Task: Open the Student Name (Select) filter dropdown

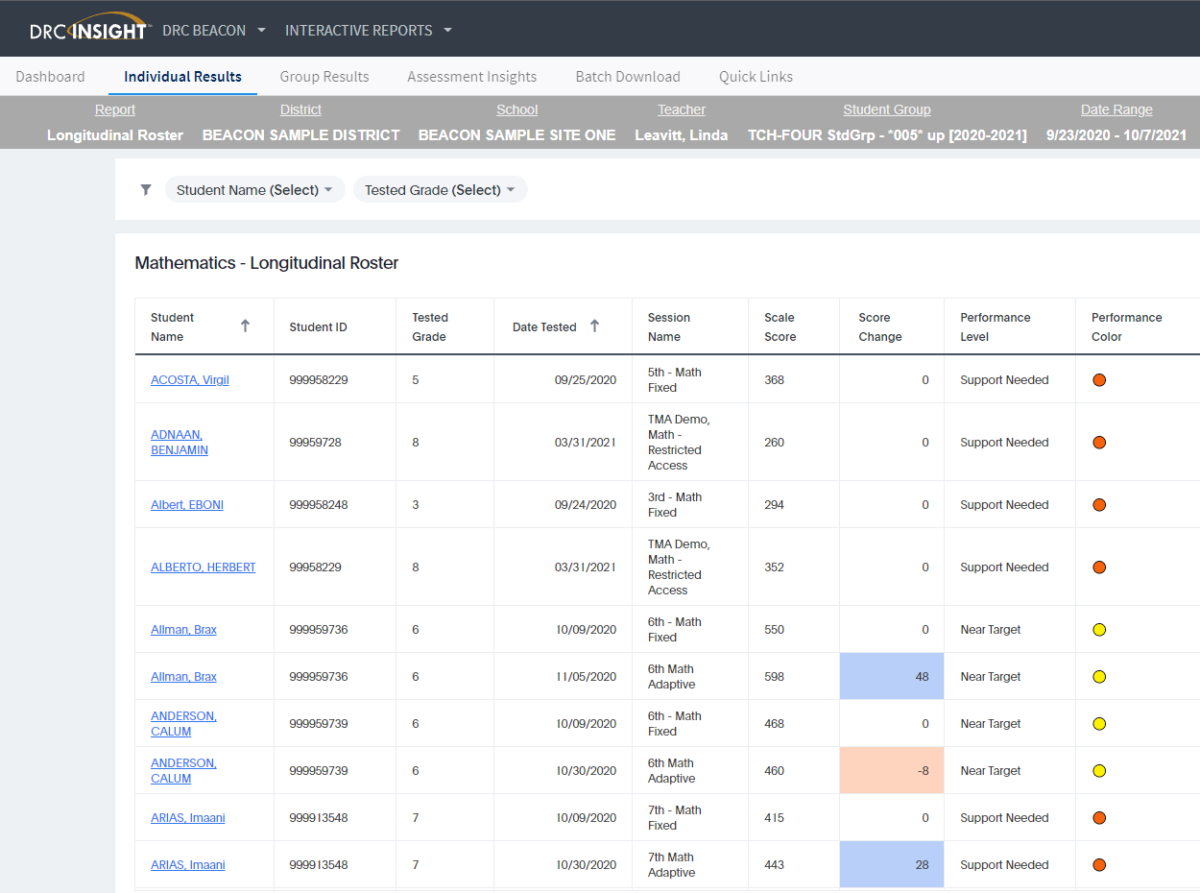Action: (x=254, y=189)
